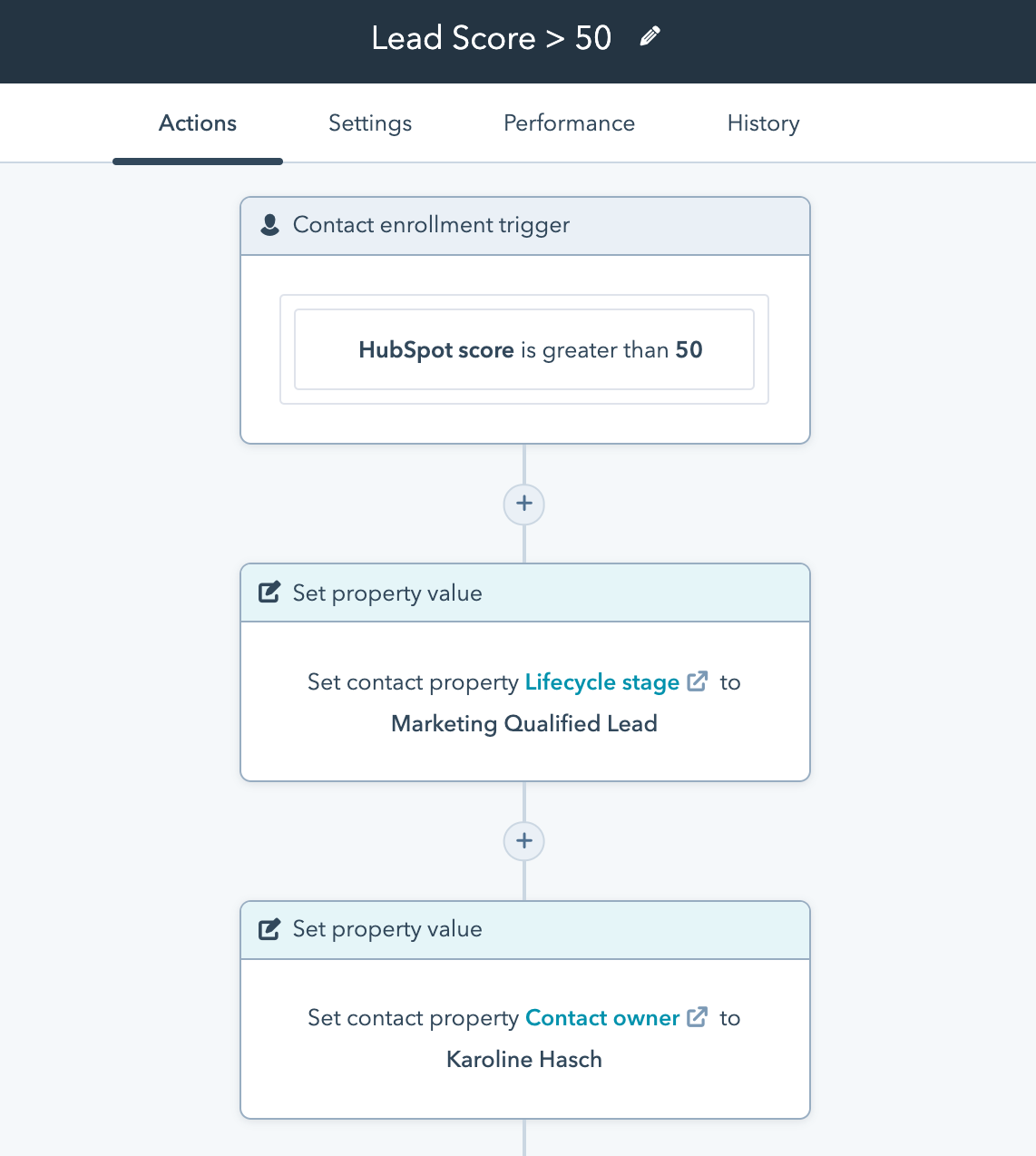Select the Marketing Qualified Lead action card
This screenshot has height=1156, width=1036.
pyautogui.click(x=525, y=701)
